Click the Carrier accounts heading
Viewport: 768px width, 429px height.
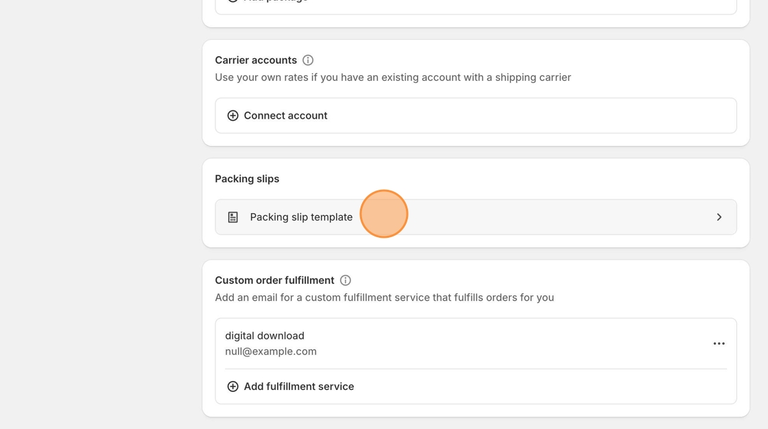(x=255, y=60)
